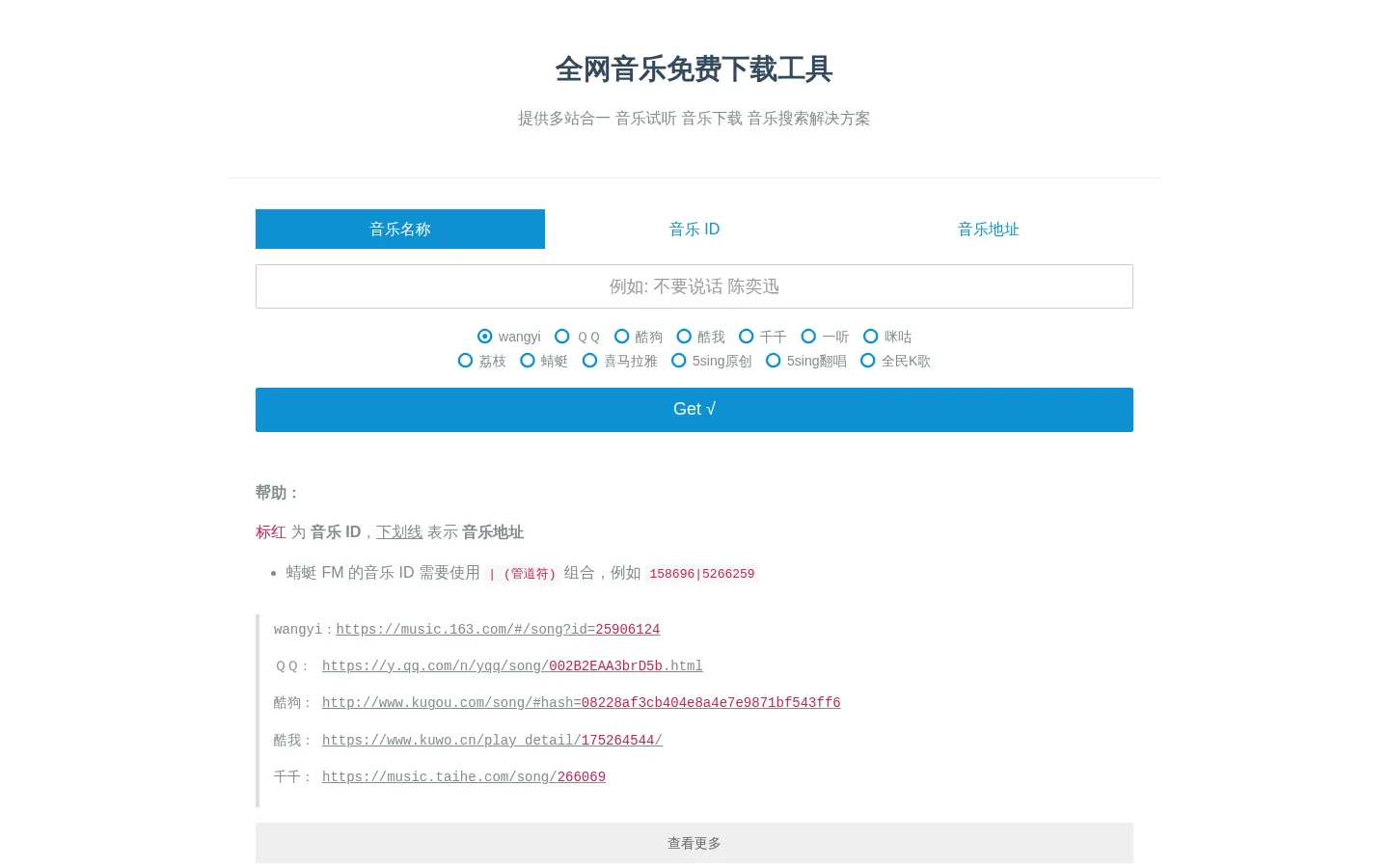Pick the 5sing原创 radio option
Image resolution: width=1389 pixels, height=868 pixels.
[679, 361]
